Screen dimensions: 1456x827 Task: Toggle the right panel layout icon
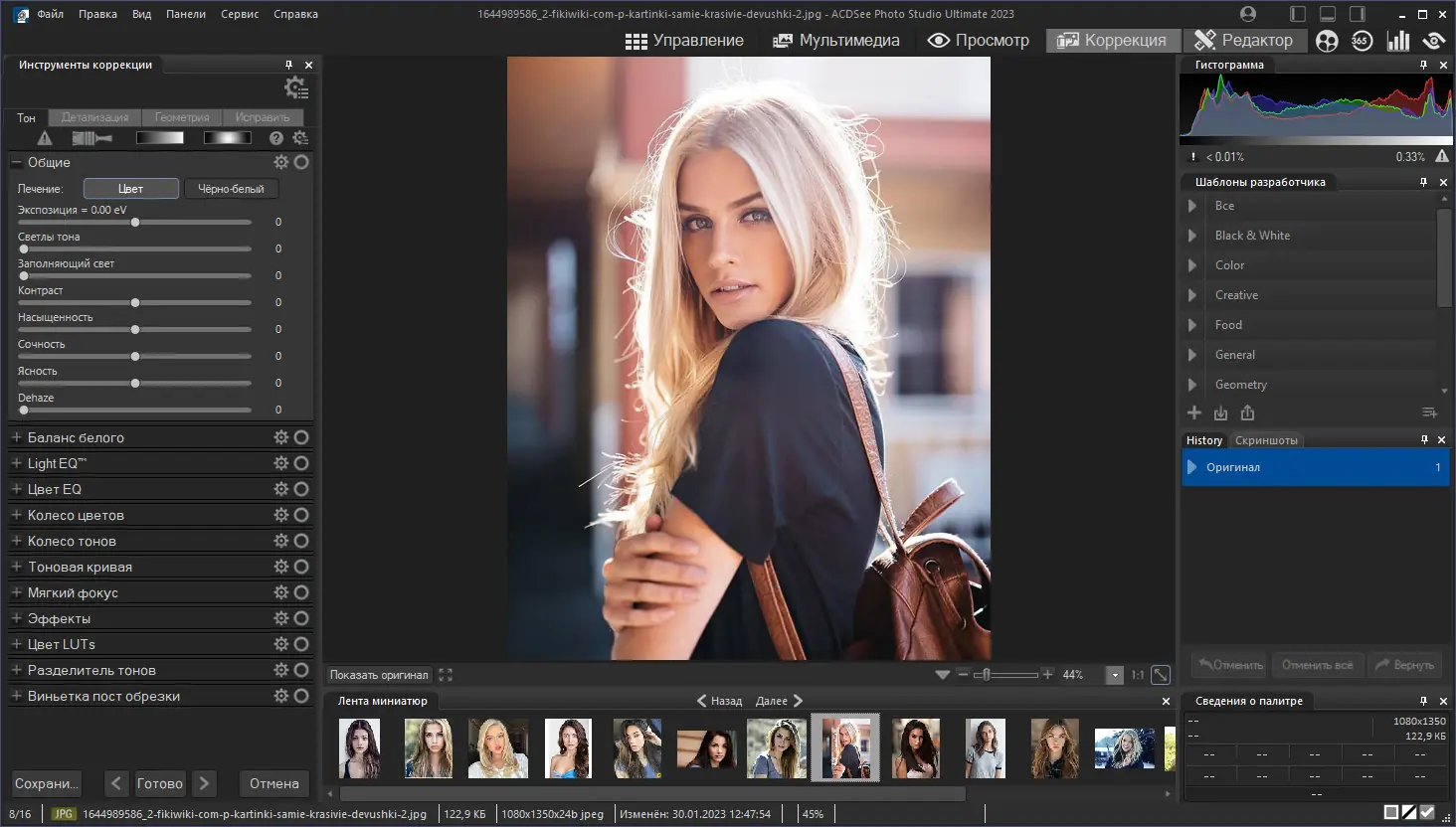tap(1358, 14)
